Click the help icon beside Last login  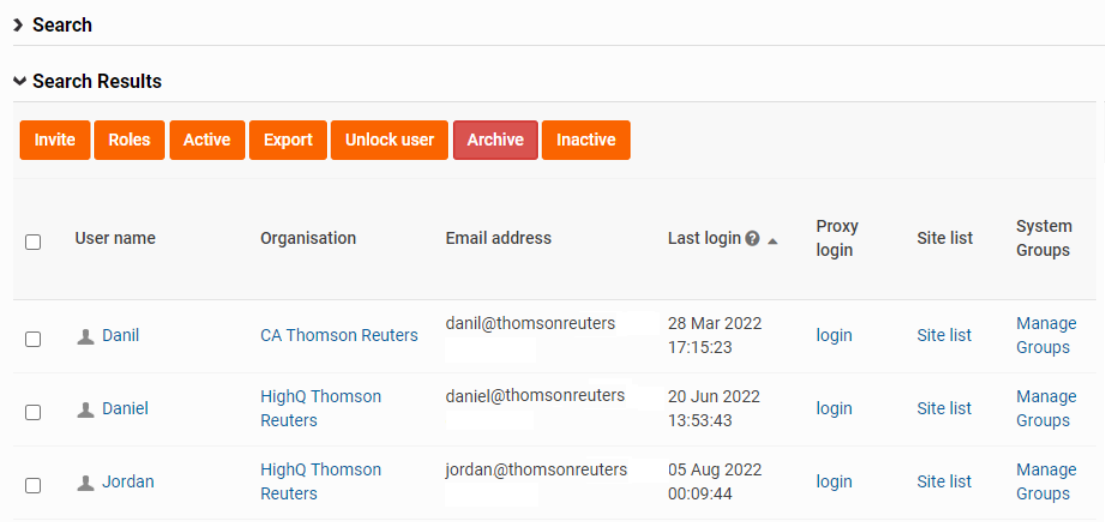(x=752, y=239)
